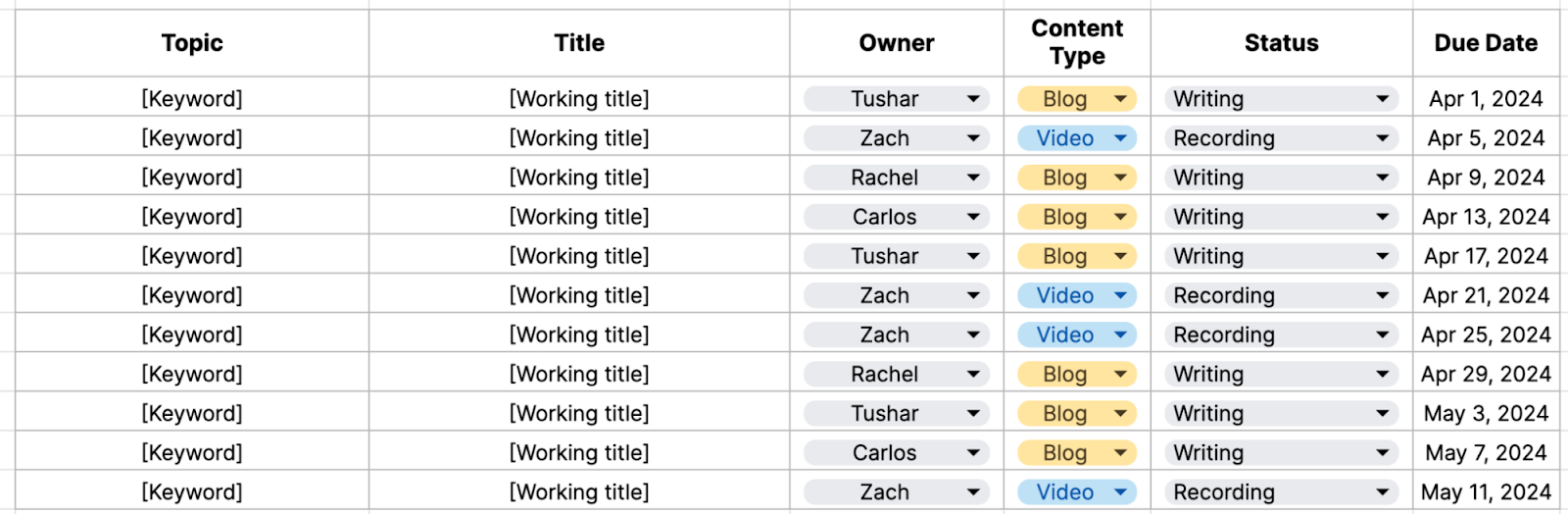Select the Content Type header cell
Image resolution: width=1568 pixels, height=514 pixels.
pos(1077,43)
